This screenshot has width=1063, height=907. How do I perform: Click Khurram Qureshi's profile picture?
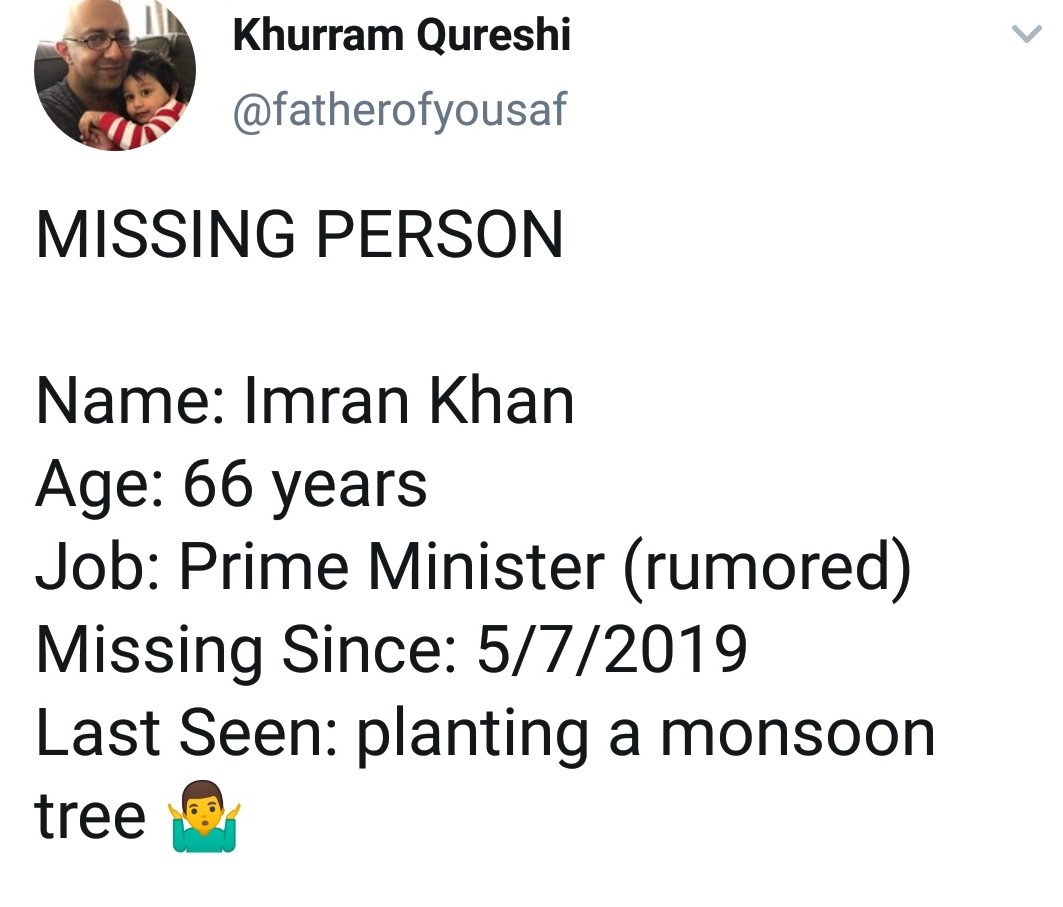point(115,74)
